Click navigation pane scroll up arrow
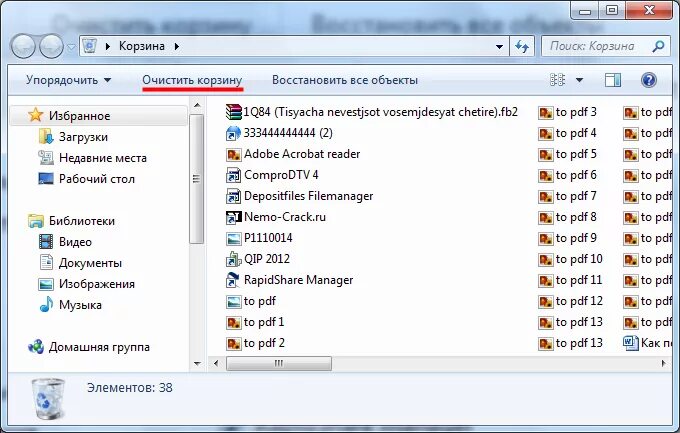The width and height of the screenshot is (680, 433). click(197, 105)
